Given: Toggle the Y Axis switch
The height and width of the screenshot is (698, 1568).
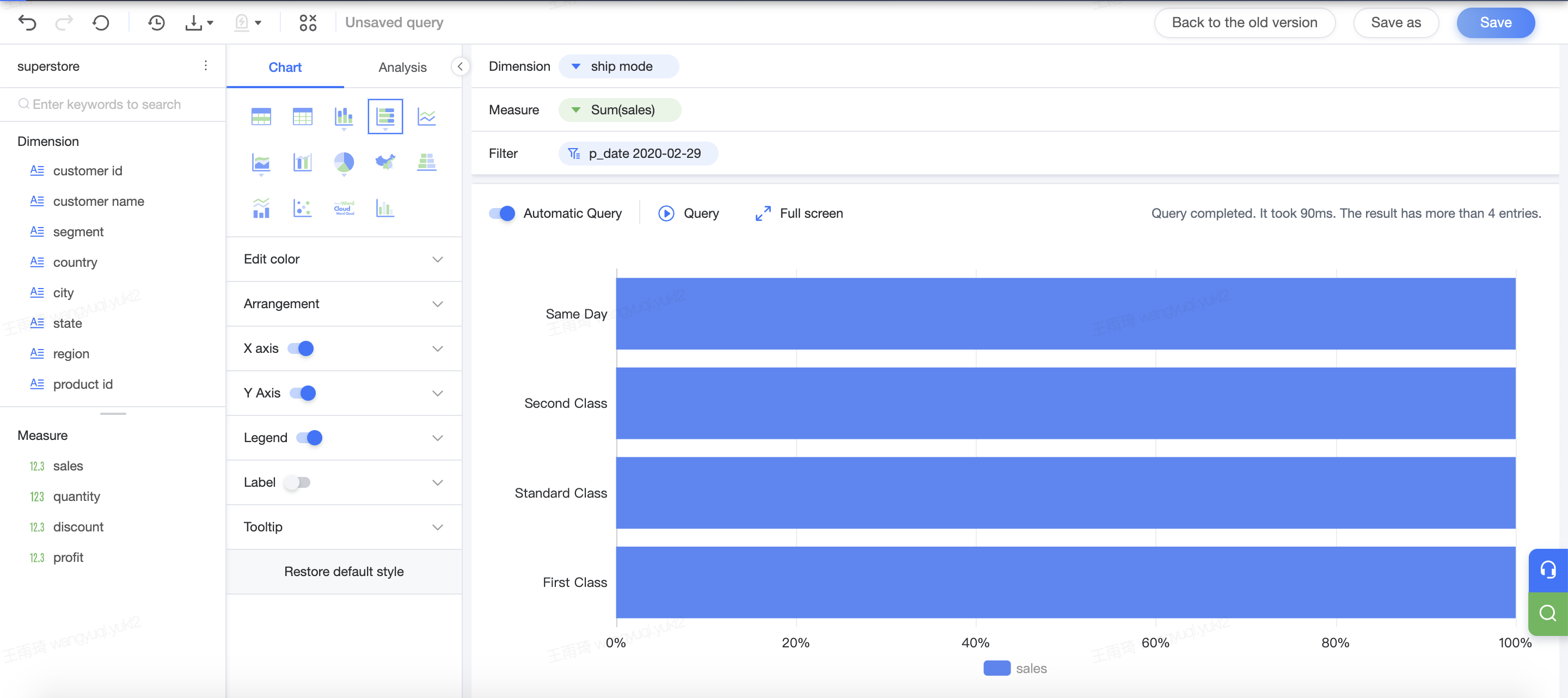Looking at the screenshot, I should [x=303, y=393].
